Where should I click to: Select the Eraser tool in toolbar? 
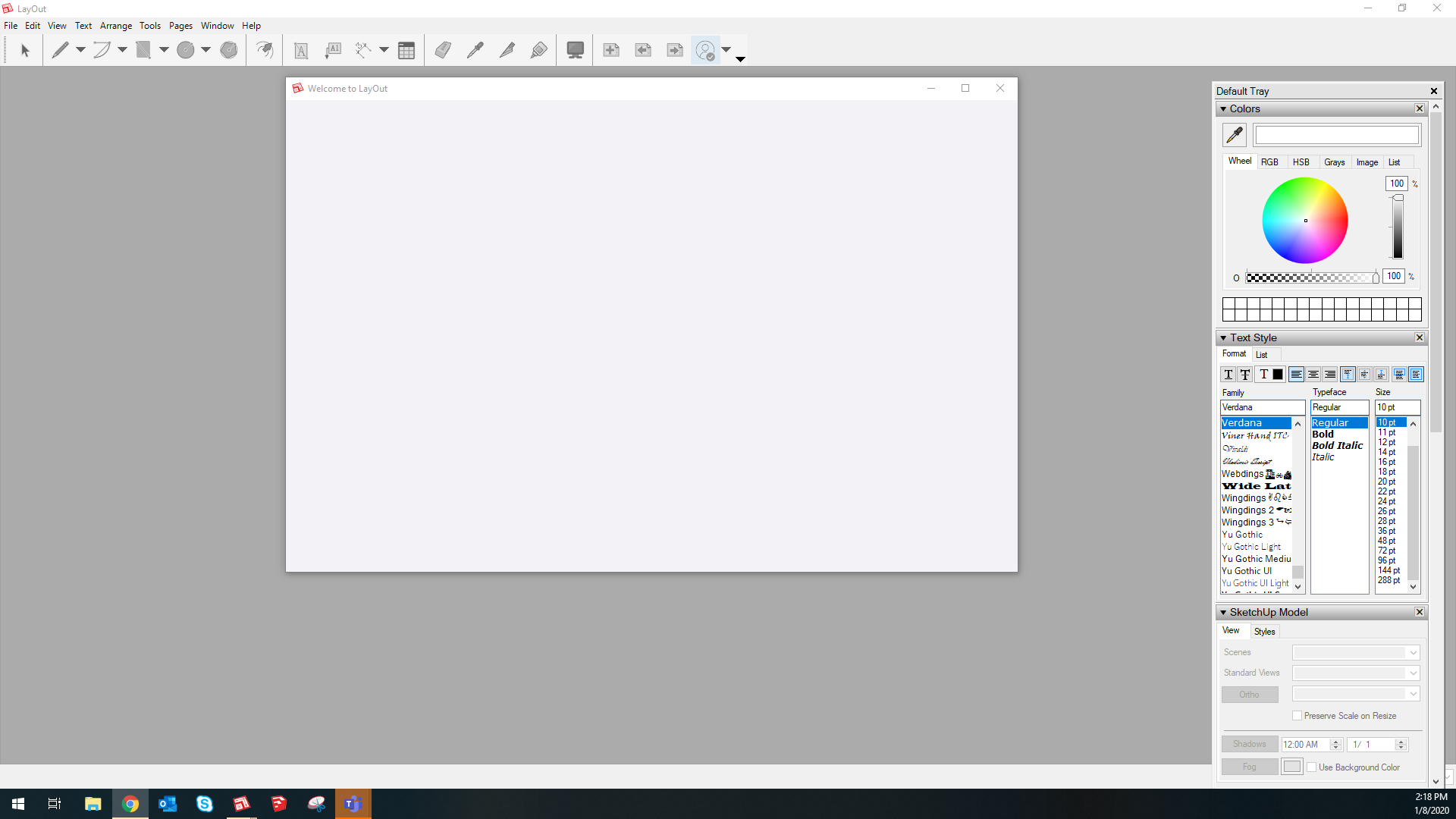coord(443,50)
